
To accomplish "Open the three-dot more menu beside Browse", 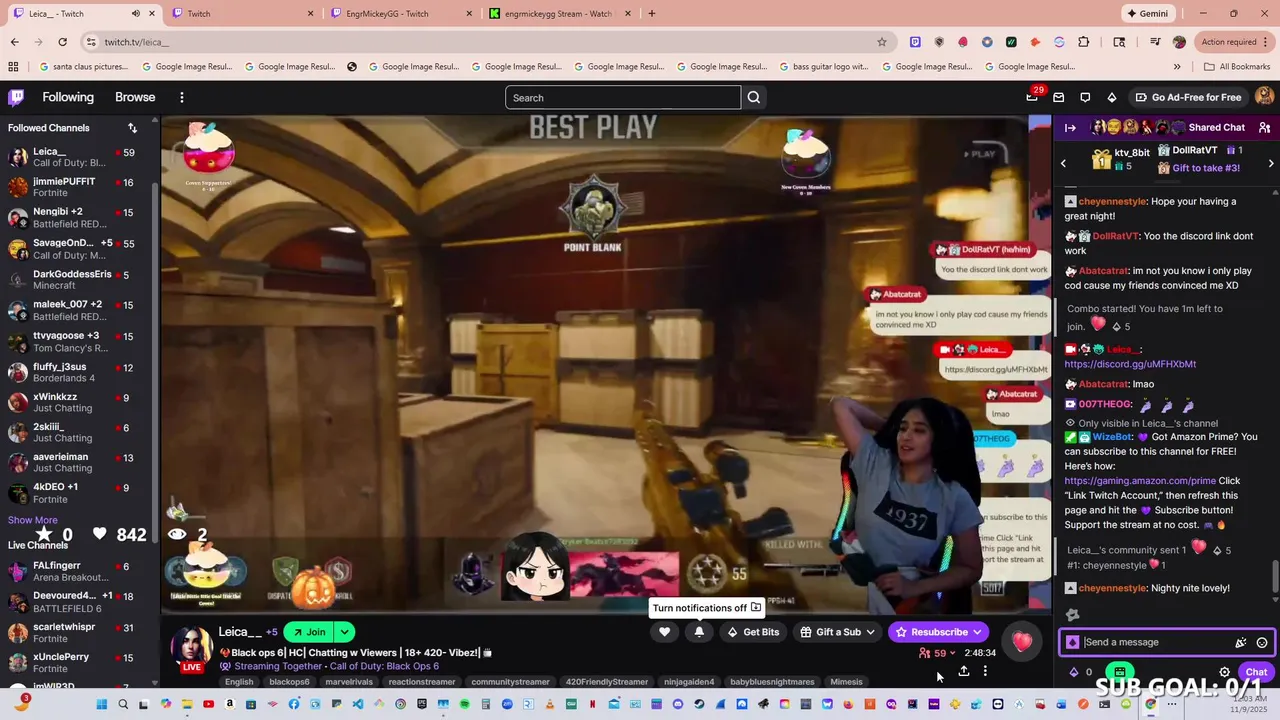I will point(182,97).
